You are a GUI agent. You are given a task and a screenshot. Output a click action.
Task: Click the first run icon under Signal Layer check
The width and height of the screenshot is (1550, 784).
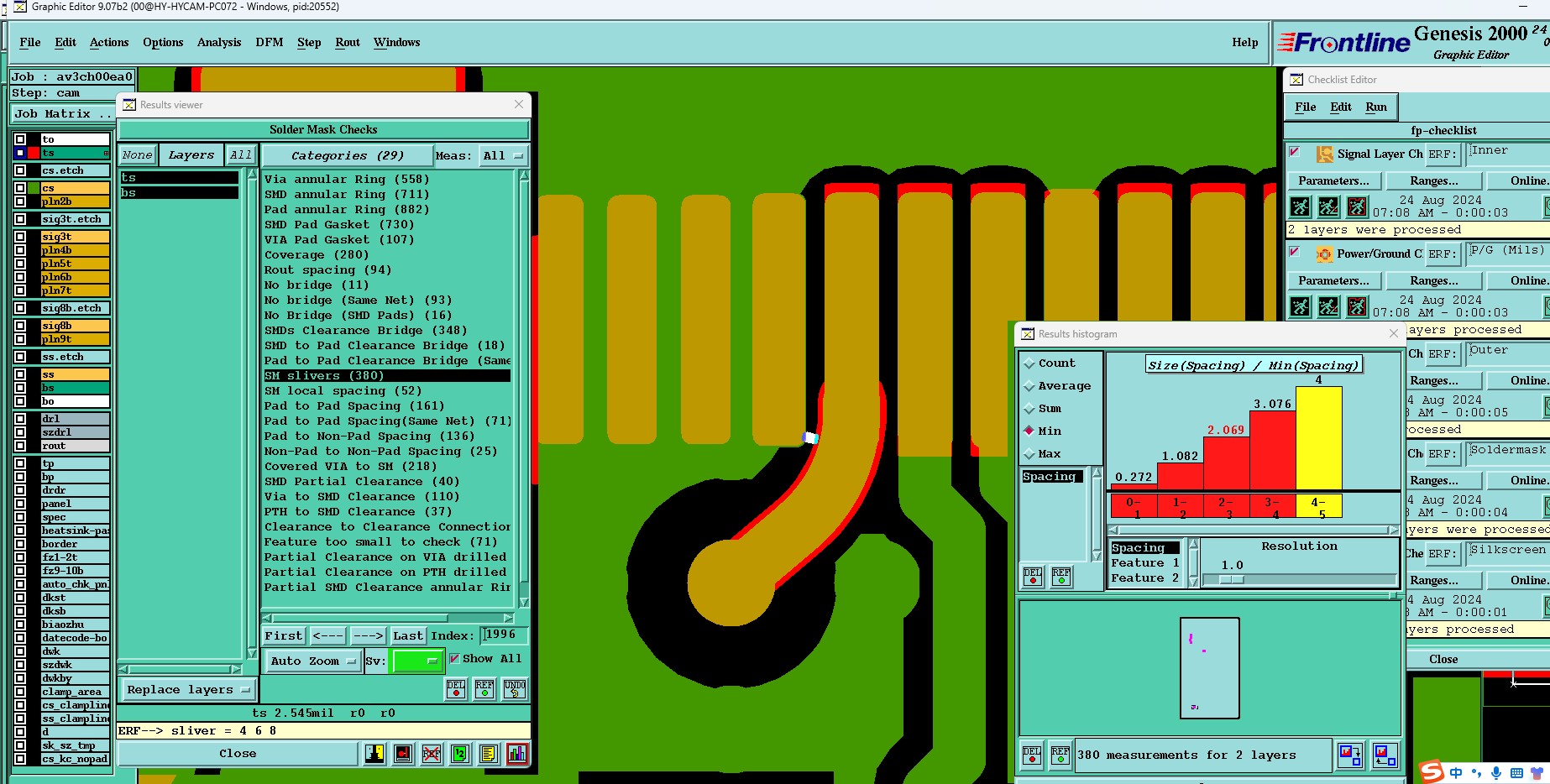1300,206
